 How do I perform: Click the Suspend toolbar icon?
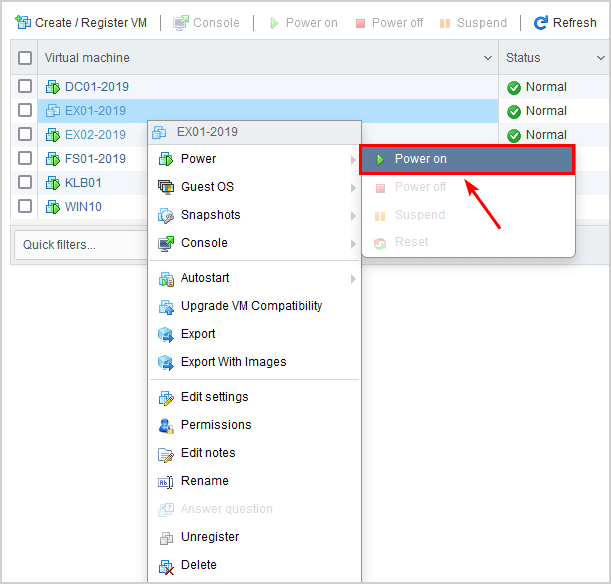[x=445, y=24]
